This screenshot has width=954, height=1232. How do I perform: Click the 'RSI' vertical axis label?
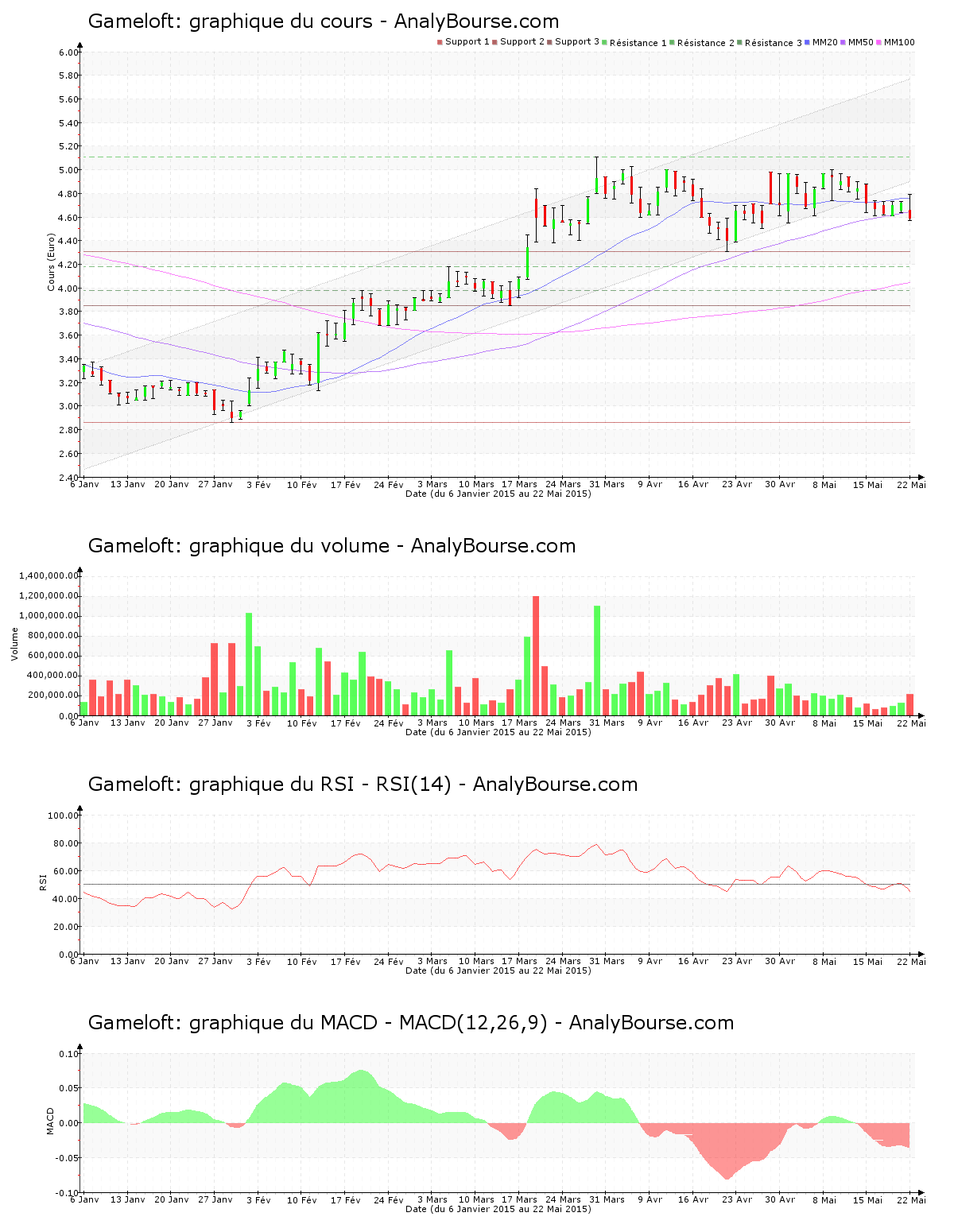tap(42, 881)
